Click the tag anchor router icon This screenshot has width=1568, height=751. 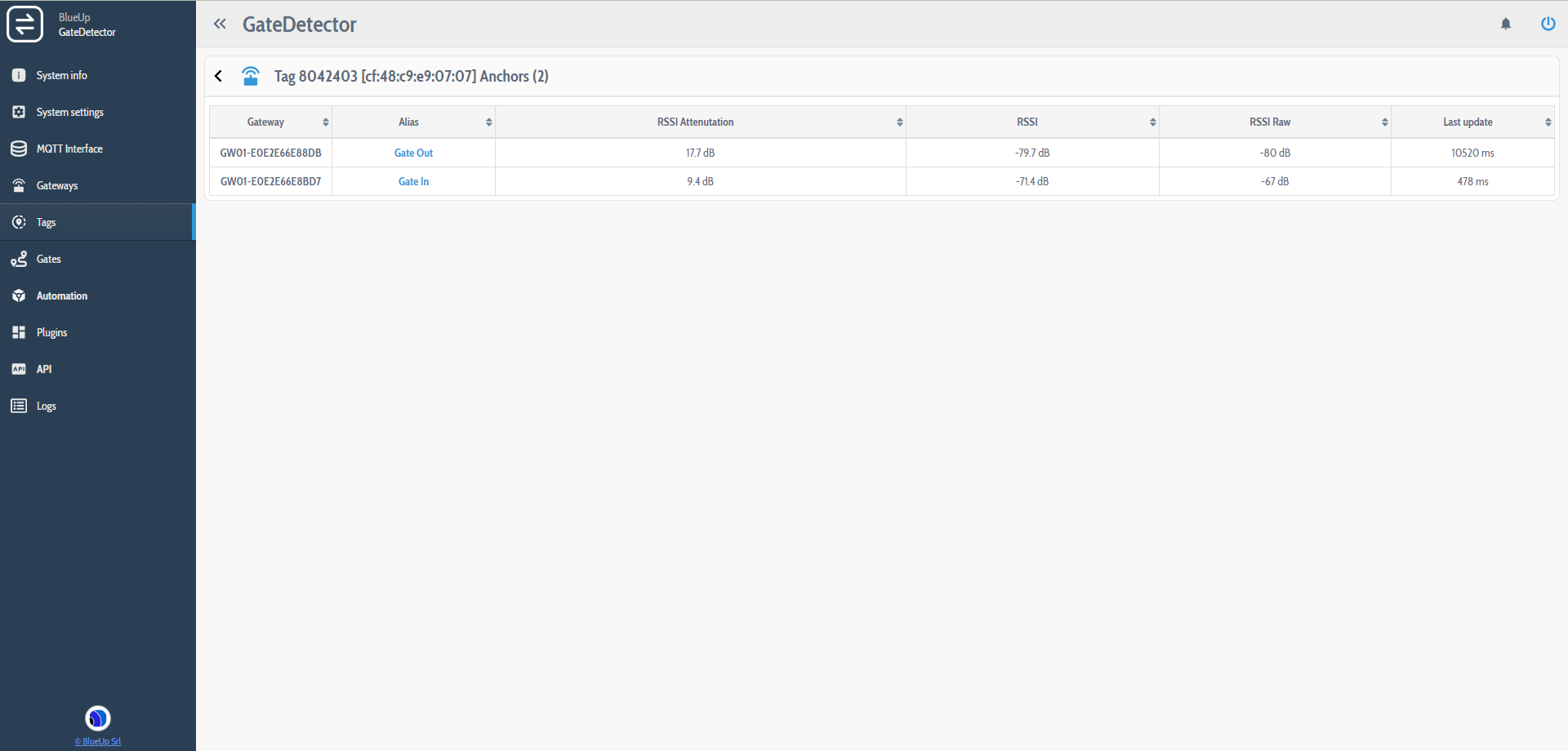(251, 76)
